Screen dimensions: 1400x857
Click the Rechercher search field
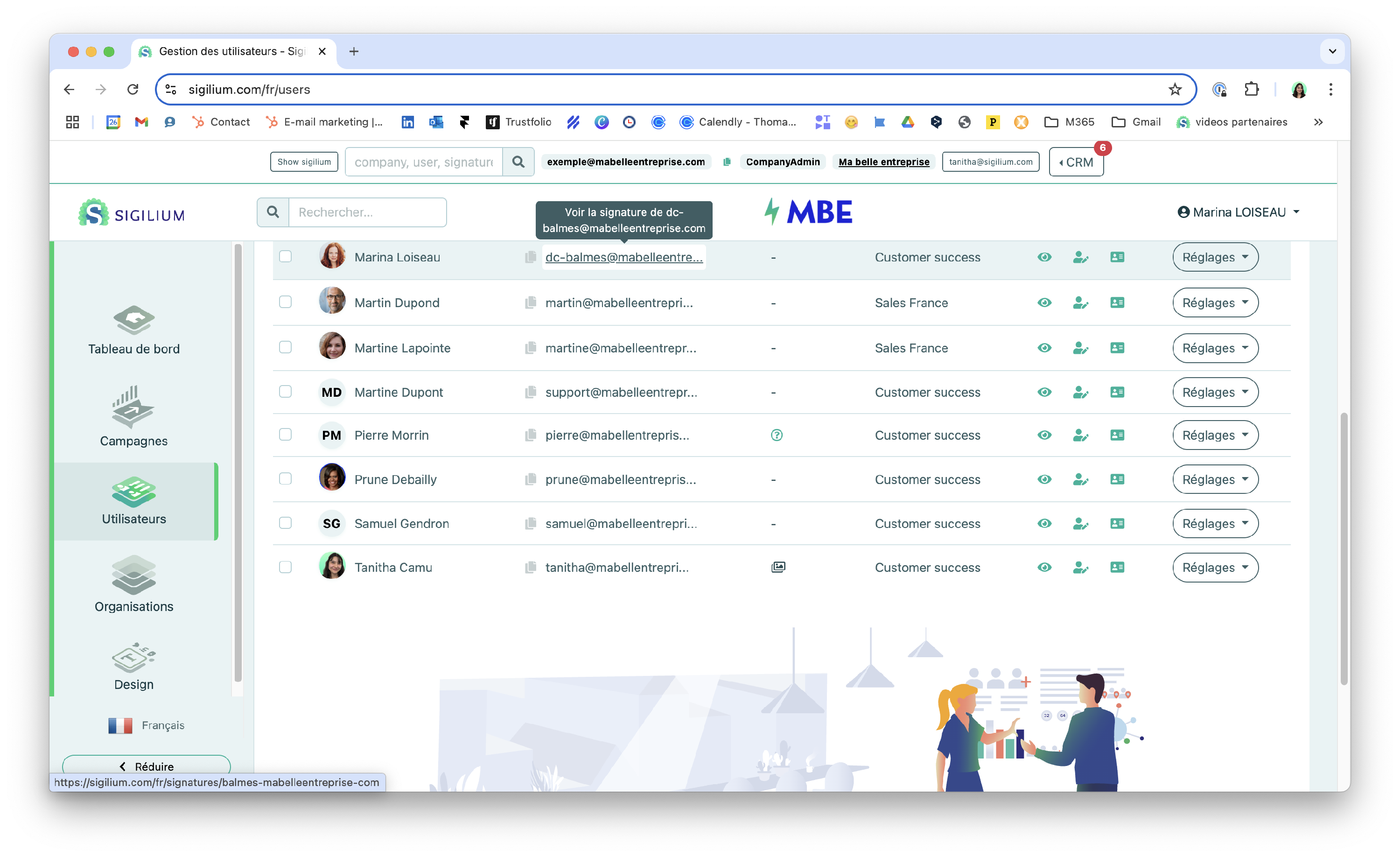click(x=367, y=212)
